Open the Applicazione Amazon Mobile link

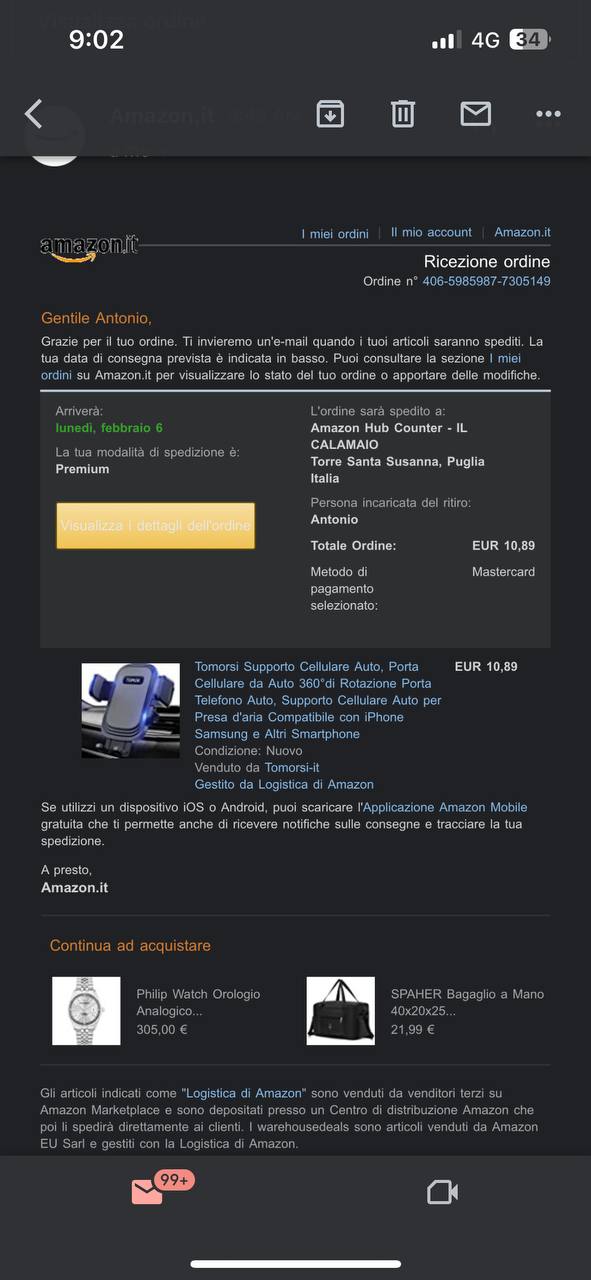click(445, 807)
